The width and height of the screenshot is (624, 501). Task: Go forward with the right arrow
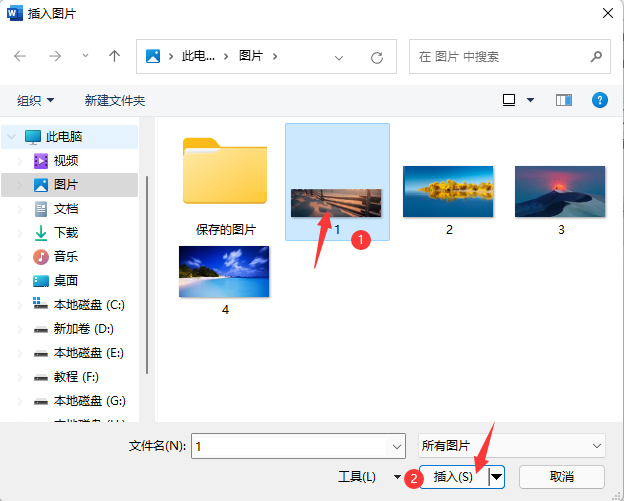(x=55, y=56)
